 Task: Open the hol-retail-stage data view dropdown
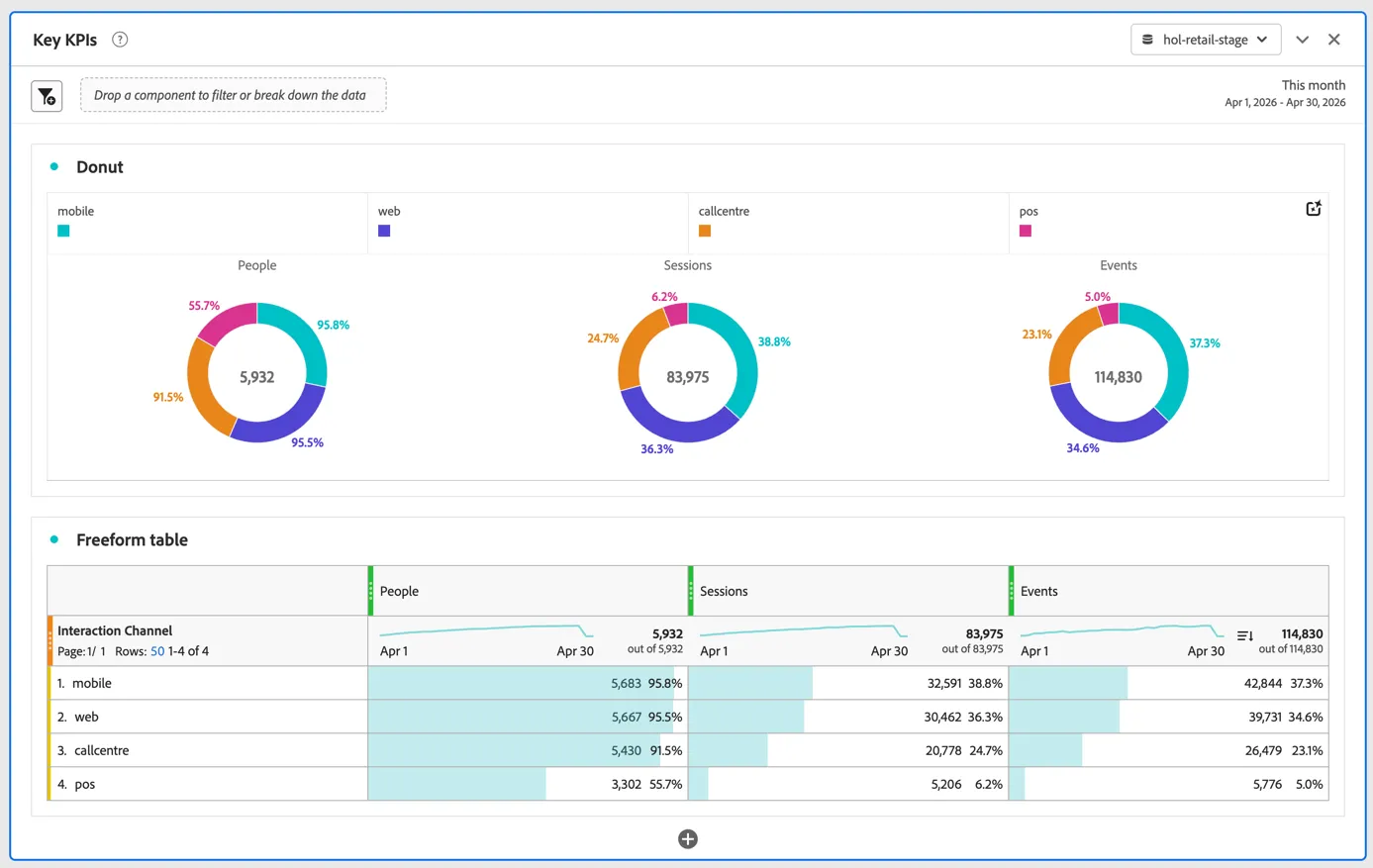1206,40
